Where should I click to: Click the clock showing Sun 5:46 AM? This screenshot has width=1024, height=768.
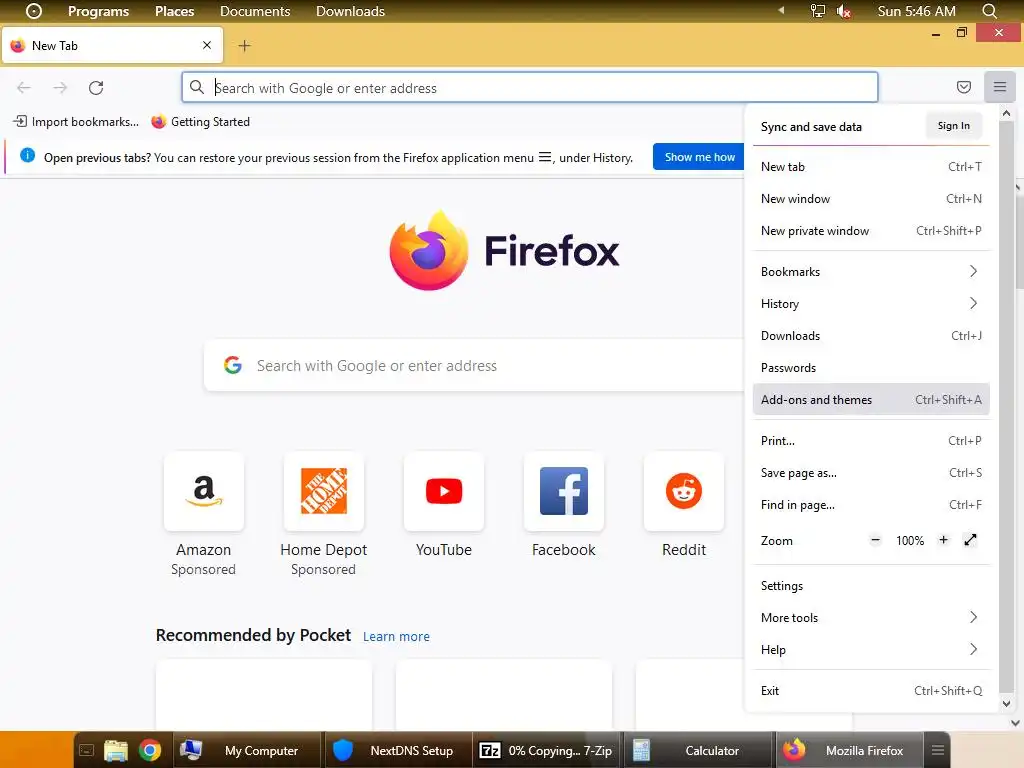pos(916,11)
